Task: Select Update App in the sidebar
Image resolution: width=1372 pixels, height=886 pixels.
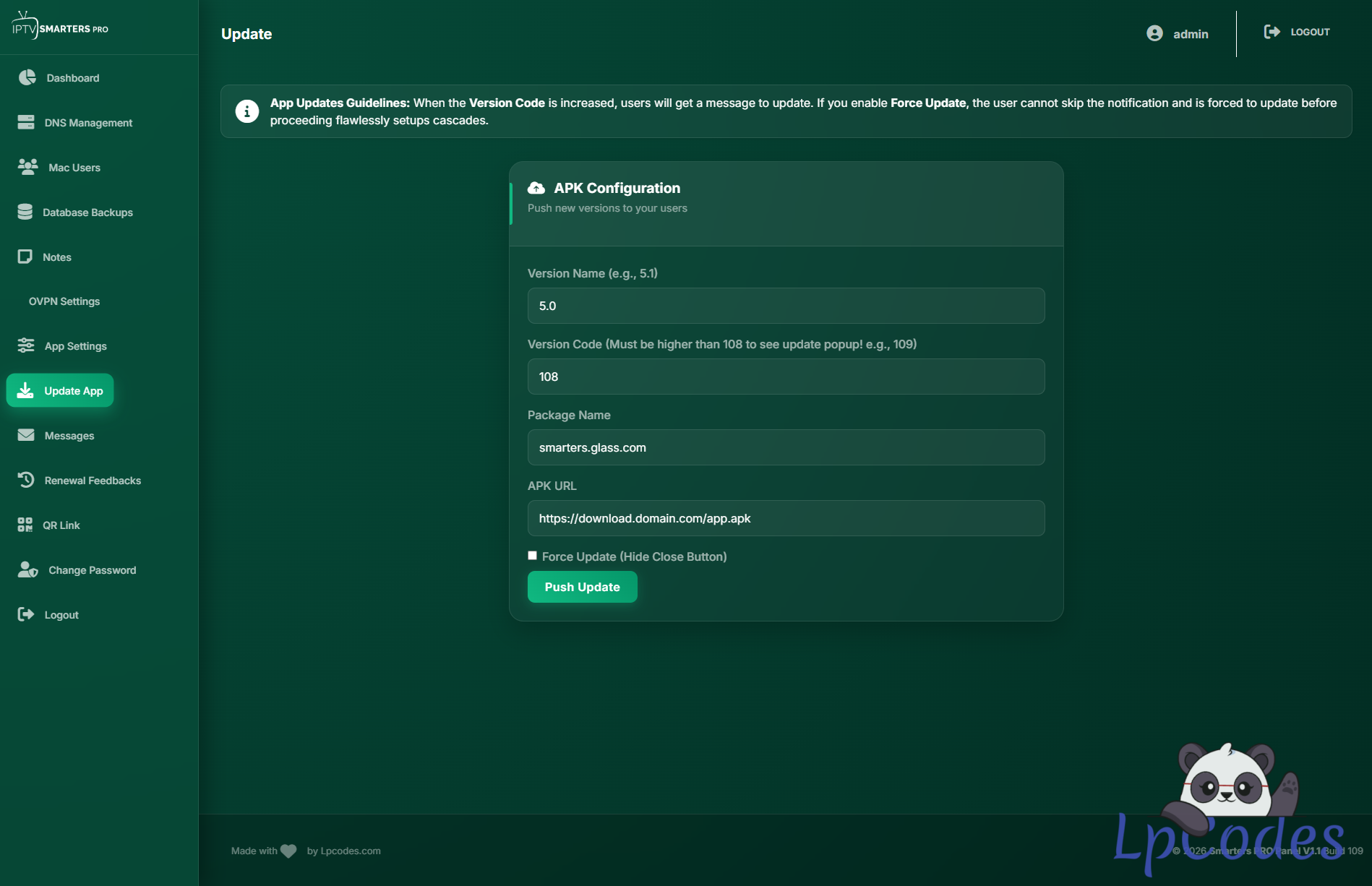Action: [x=60, y=390]
